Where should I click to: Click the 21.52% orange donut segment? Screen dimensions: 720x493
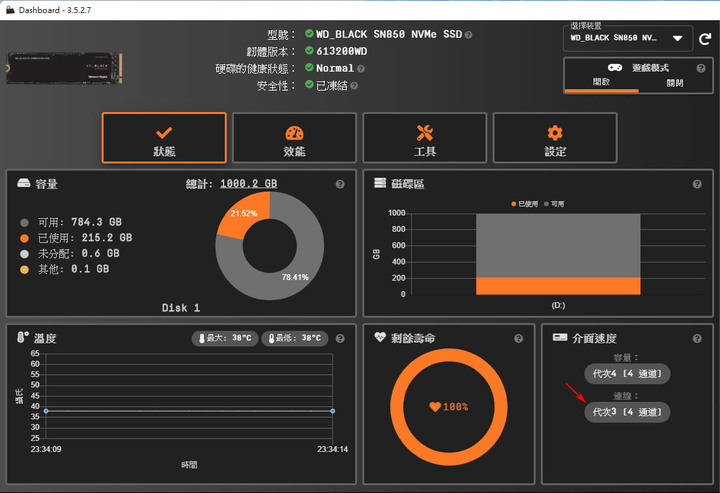245,214
